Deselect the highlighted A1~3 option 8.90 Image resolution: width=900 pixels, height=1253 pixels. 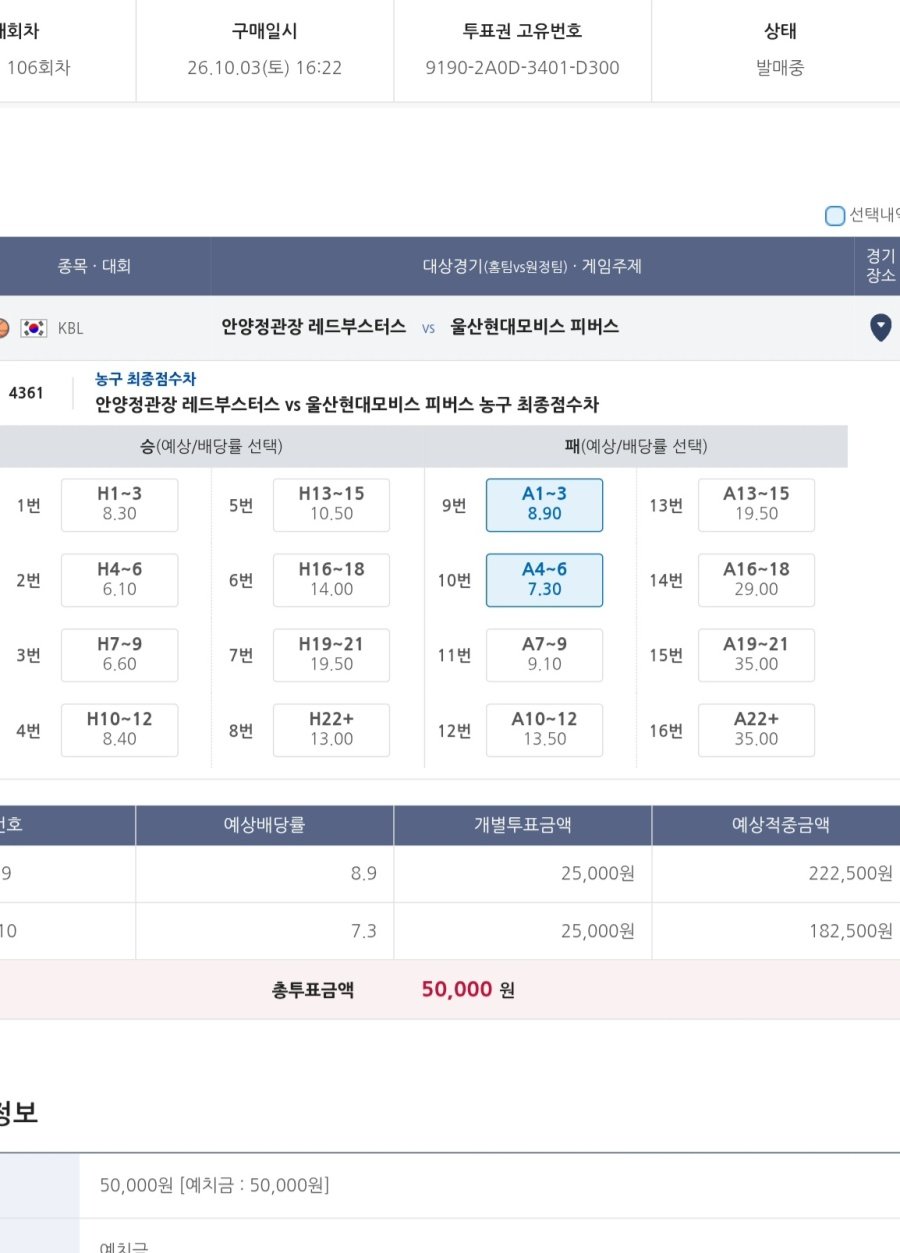pos(545,505)
